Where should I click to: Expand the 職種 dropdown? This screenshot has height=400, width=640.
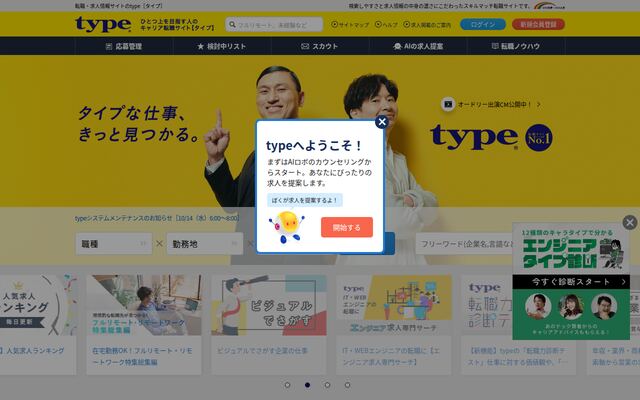click(x=114, y=244)
